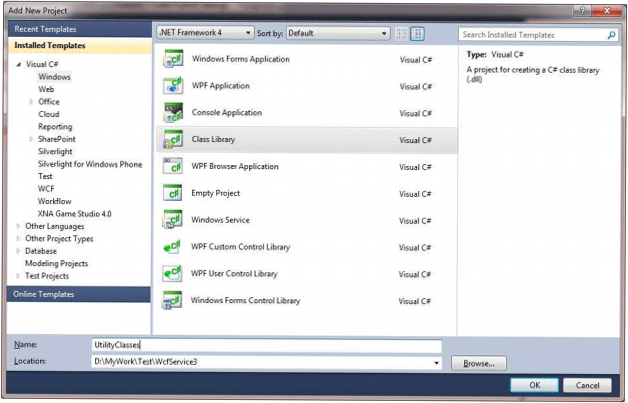Viewport: 628px width, 403px height.
Task: Open the Online Templates section
Action: (x=78, y=294)
